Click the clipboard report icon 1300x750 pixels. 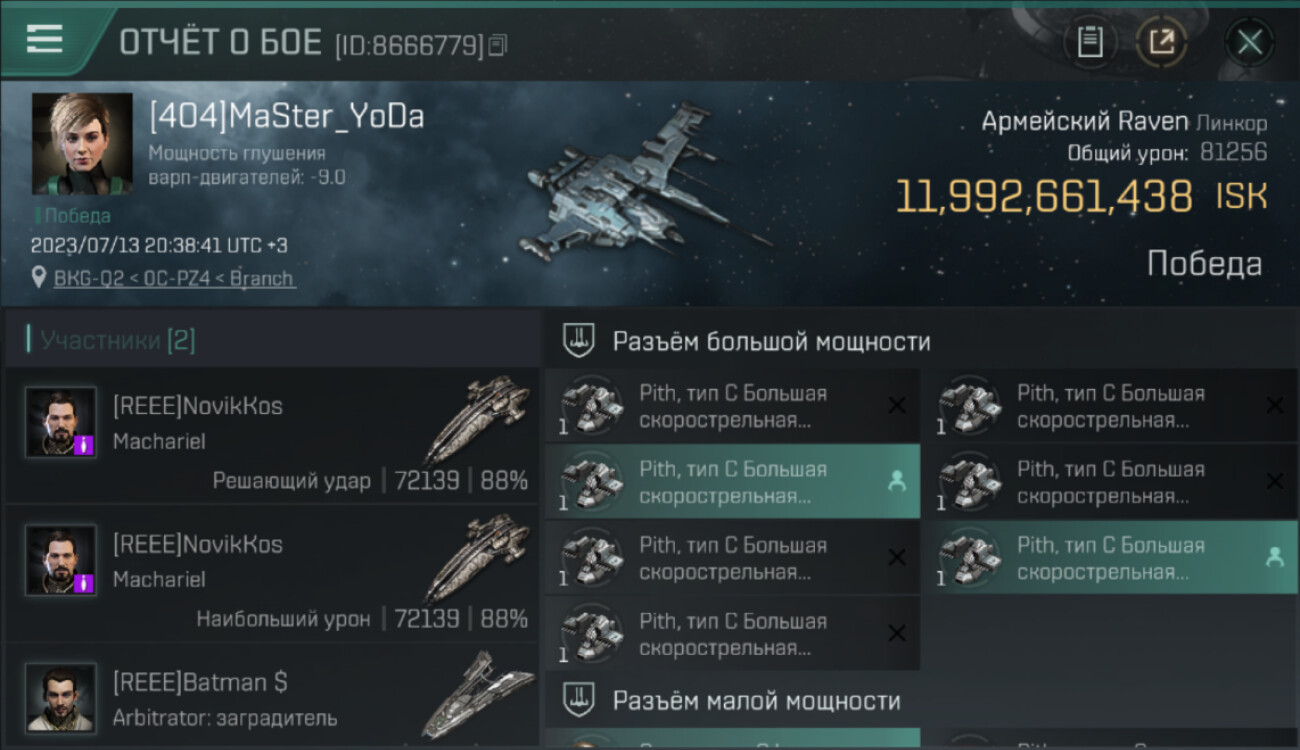pyautogui.click(x=1090, y=42)
